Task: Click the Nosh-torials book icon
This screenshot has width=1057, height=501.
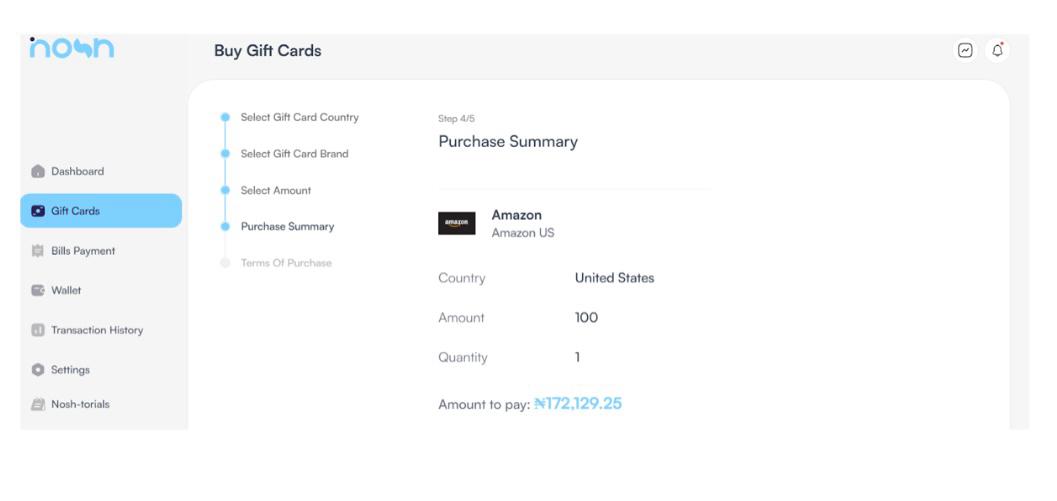Action: [x=38, y=405]
